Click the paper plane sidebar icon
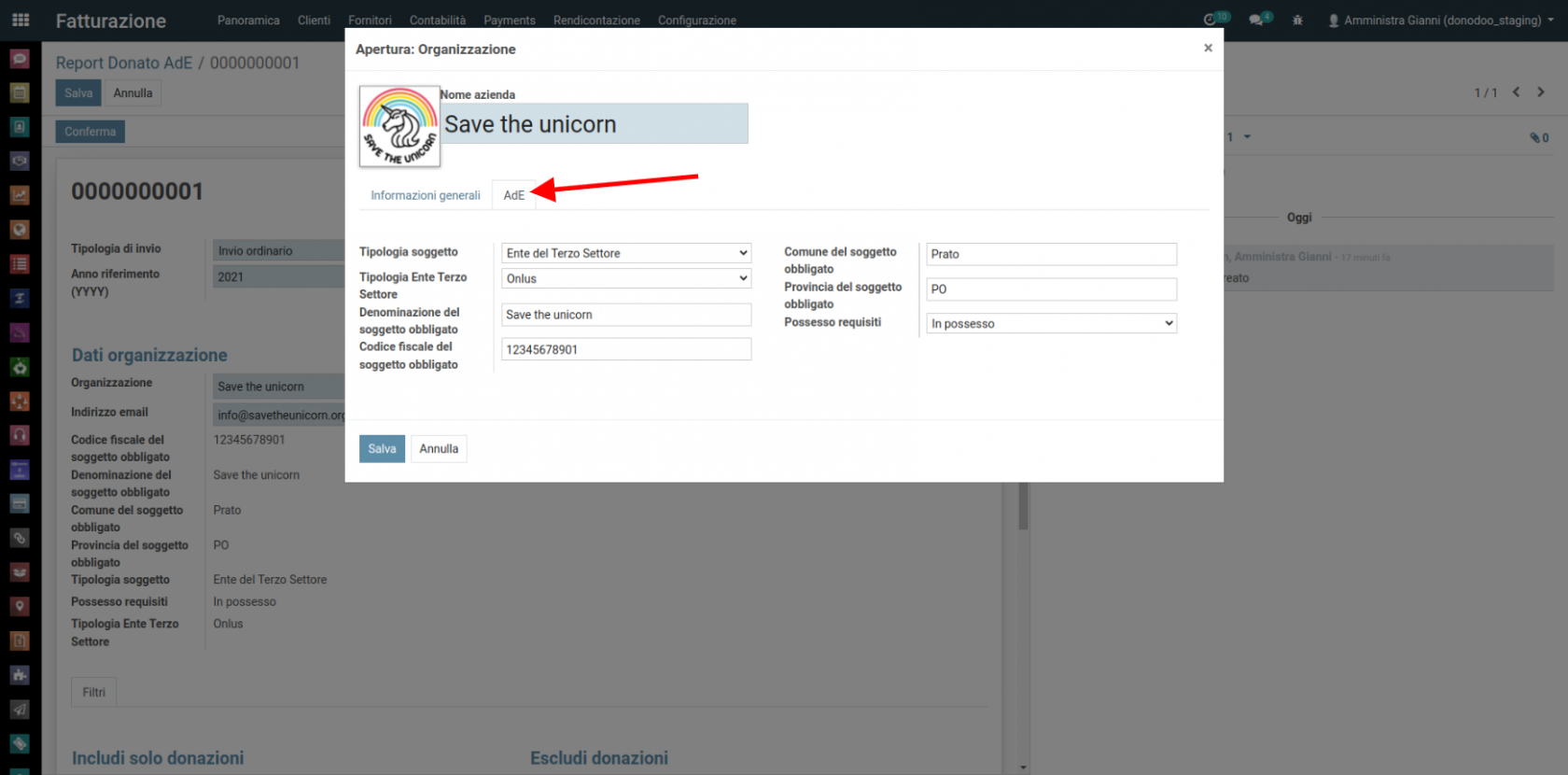This screenshot has height=775, width=1568. pyautogui.click(x=20, y=710)
